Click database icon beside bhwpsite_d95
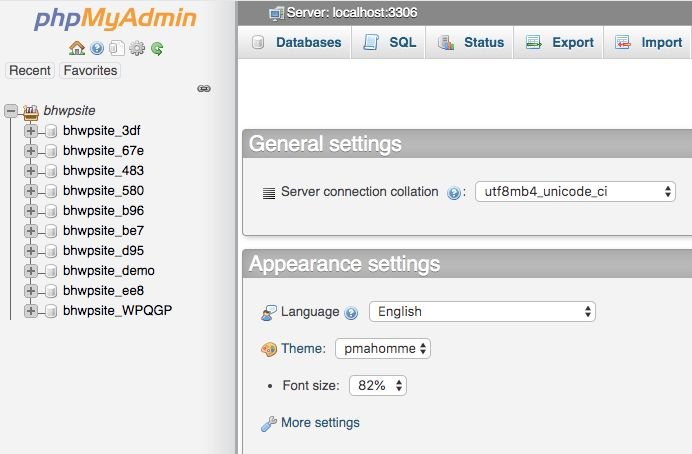 [51, 251]
